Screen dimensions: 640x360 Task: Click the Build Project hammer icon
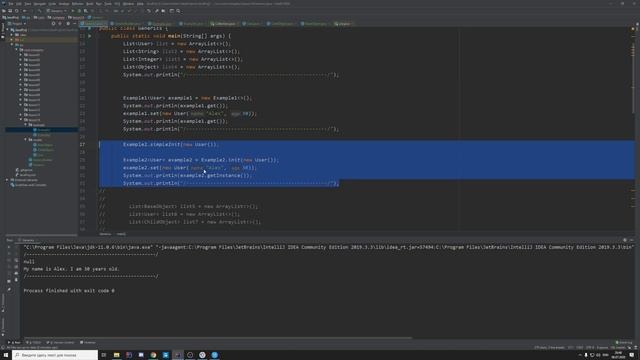(x=40, y=11)
